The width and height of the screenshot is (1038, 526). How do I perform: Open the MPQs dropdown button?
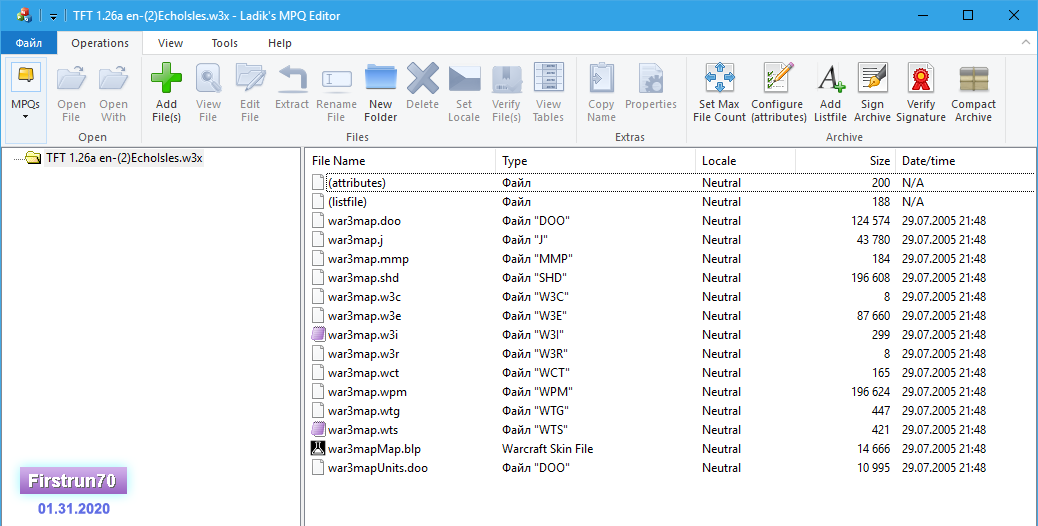coord(26,101)
